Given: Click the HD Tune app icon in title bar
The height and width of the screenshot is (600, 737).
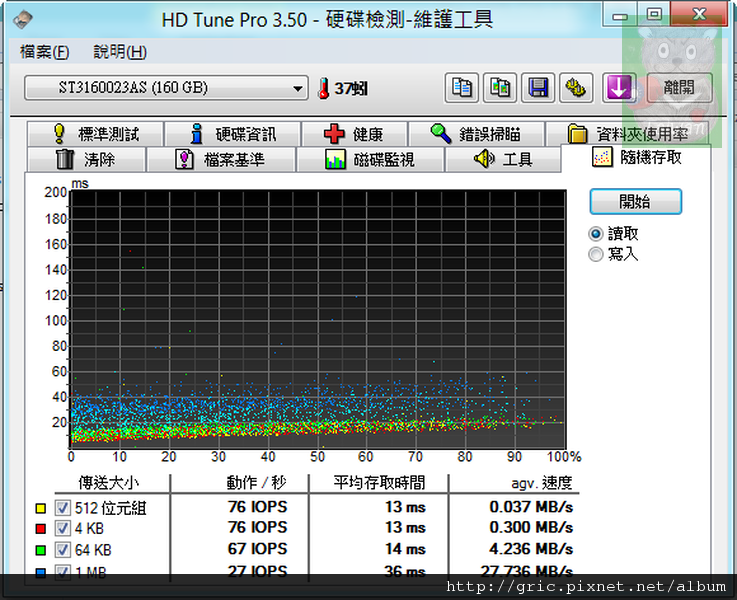Looking at the screenshot, I should (x=22, y=19).
